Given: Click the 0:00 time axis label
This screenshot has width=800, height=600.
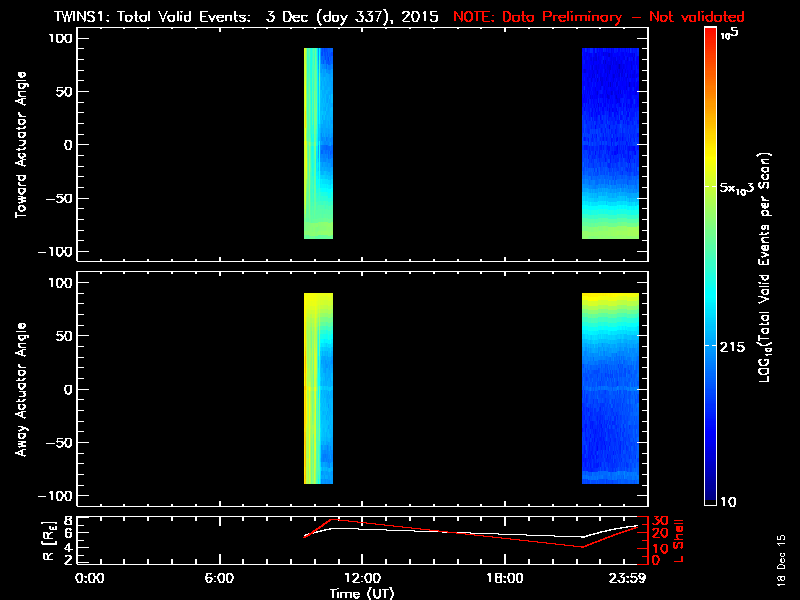Looking at the screenshot, I should [x=90, y=578].
